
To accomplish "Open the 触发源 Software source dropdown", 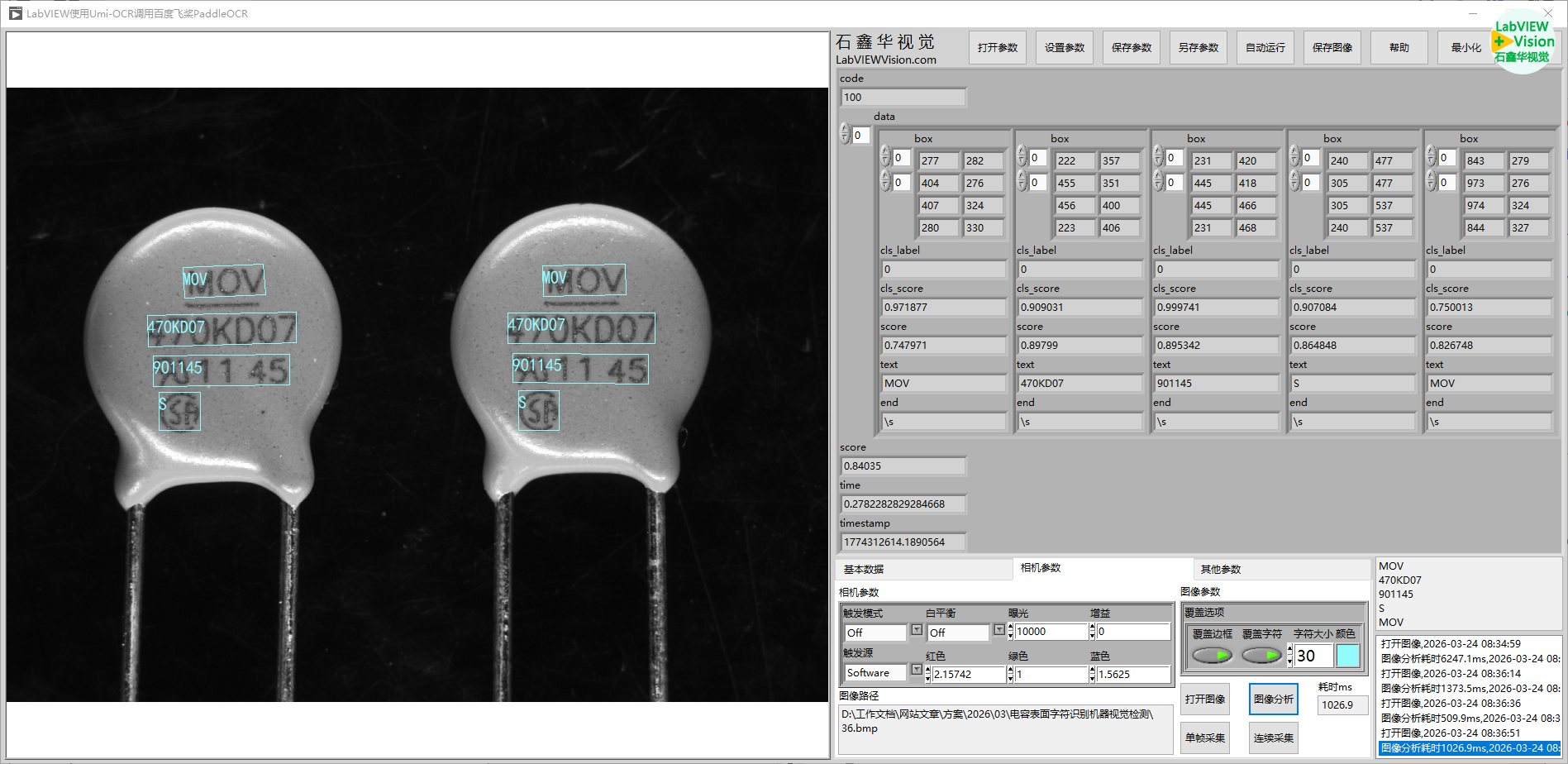I will pos(916,671).
